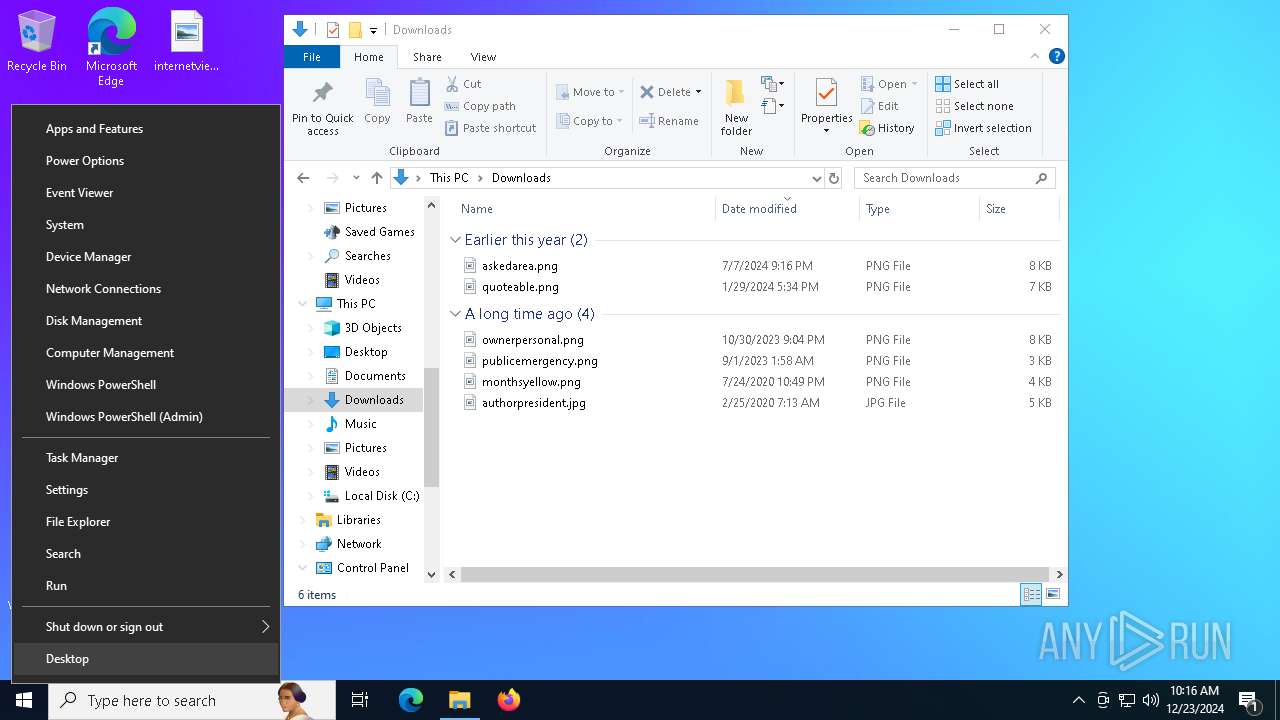Click Copy path in Clipboard group
The image size is (1280, 720).
480,106
